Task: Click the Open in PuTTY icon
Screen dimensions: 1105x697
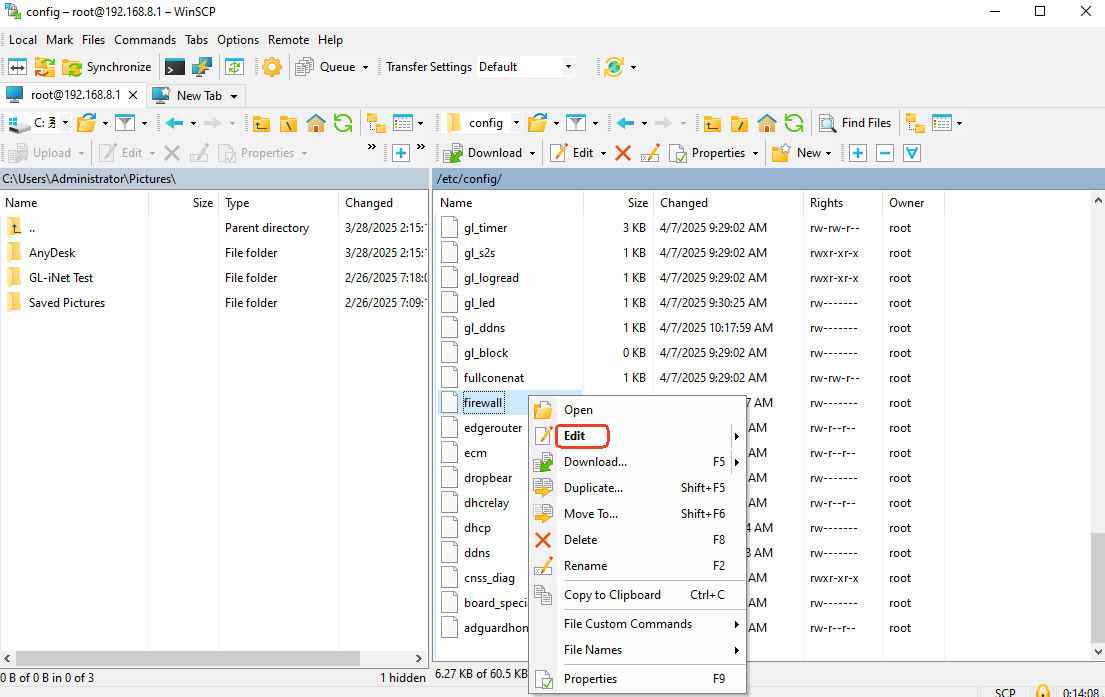Action: 202,67
